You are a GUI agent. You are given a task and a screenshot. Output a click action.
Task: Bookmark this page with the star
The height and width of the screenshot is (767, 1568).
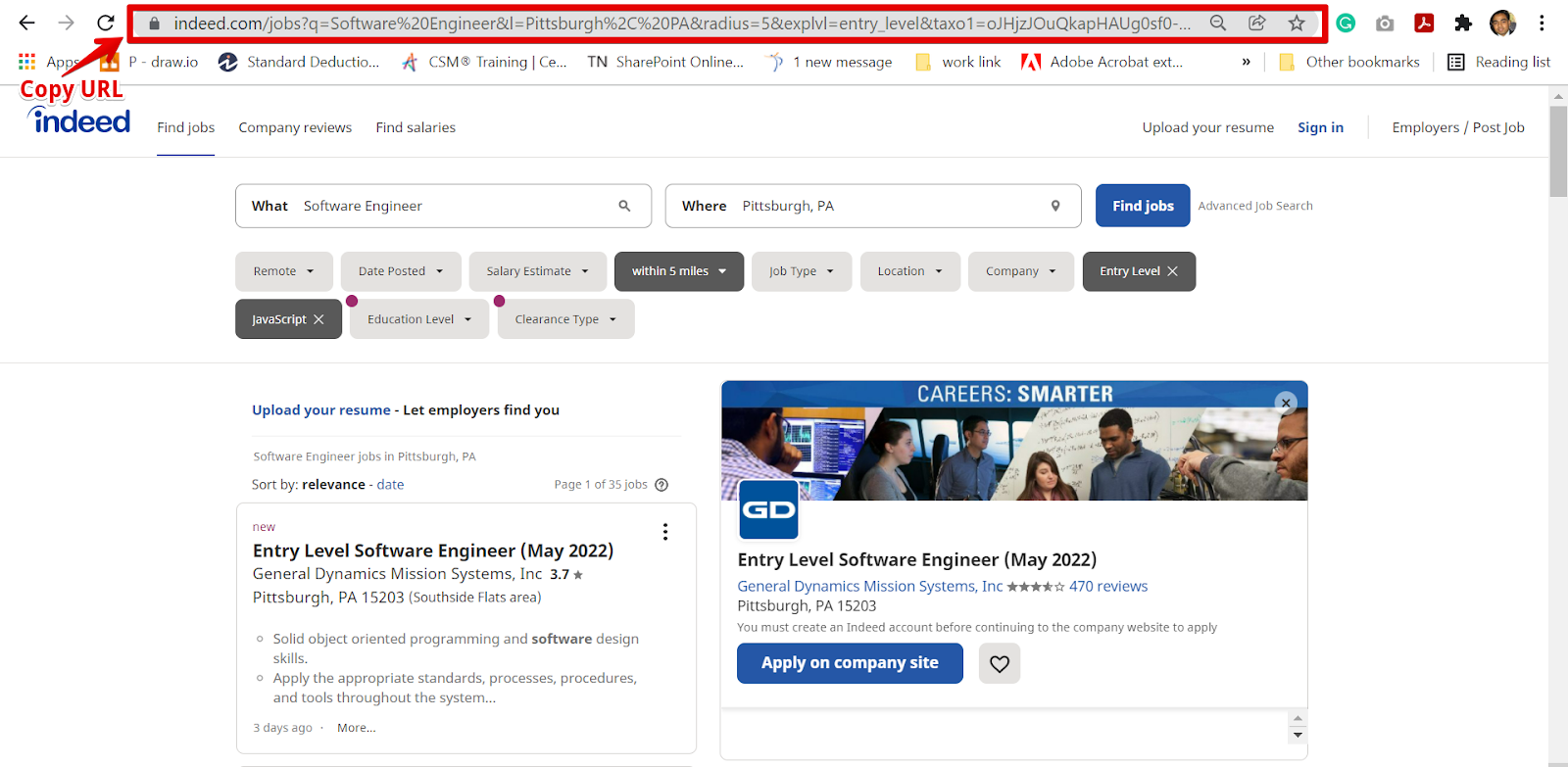click(1297, 23)
